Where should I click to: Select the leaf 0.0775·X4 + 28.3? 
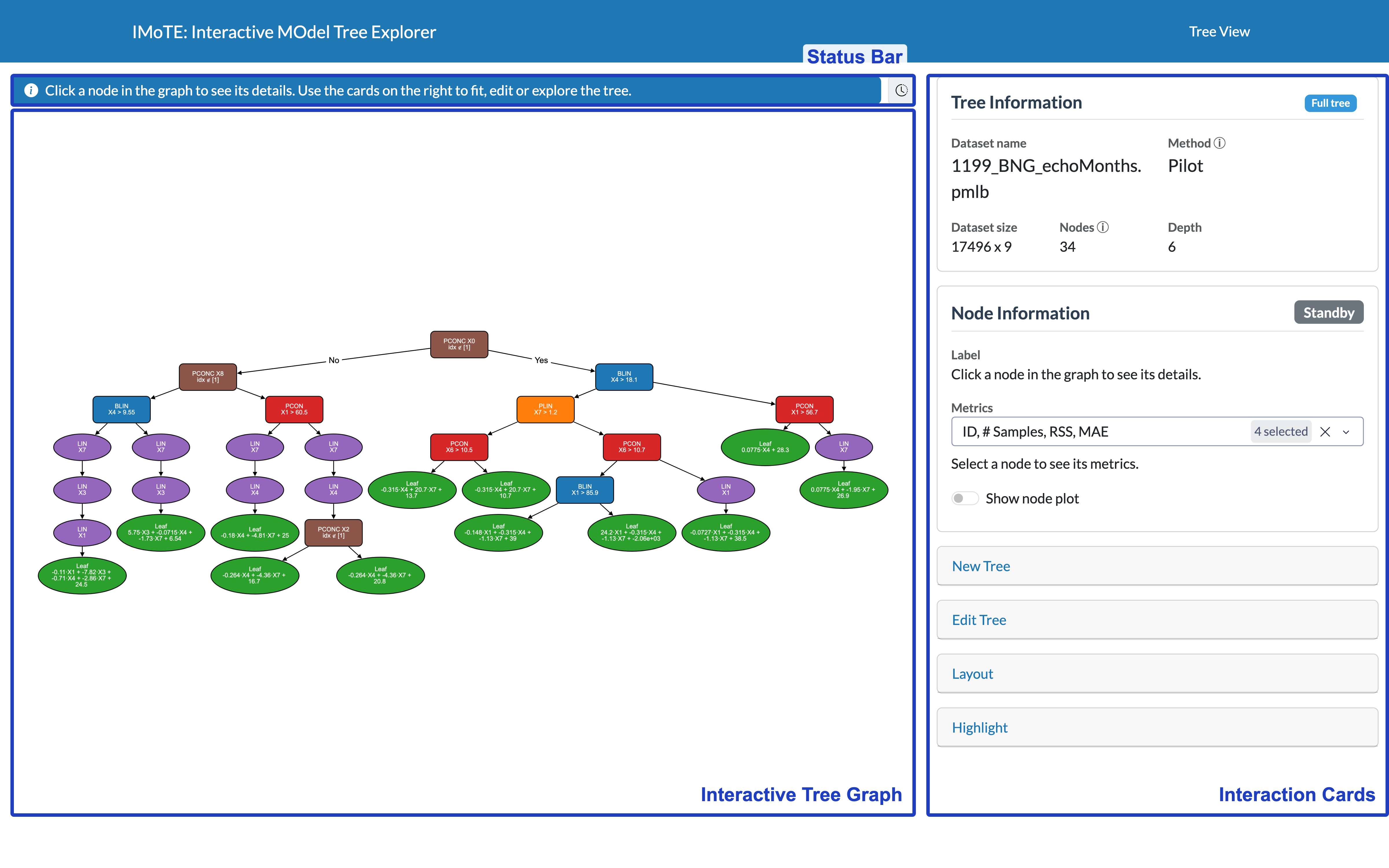(x=765, y=447)
